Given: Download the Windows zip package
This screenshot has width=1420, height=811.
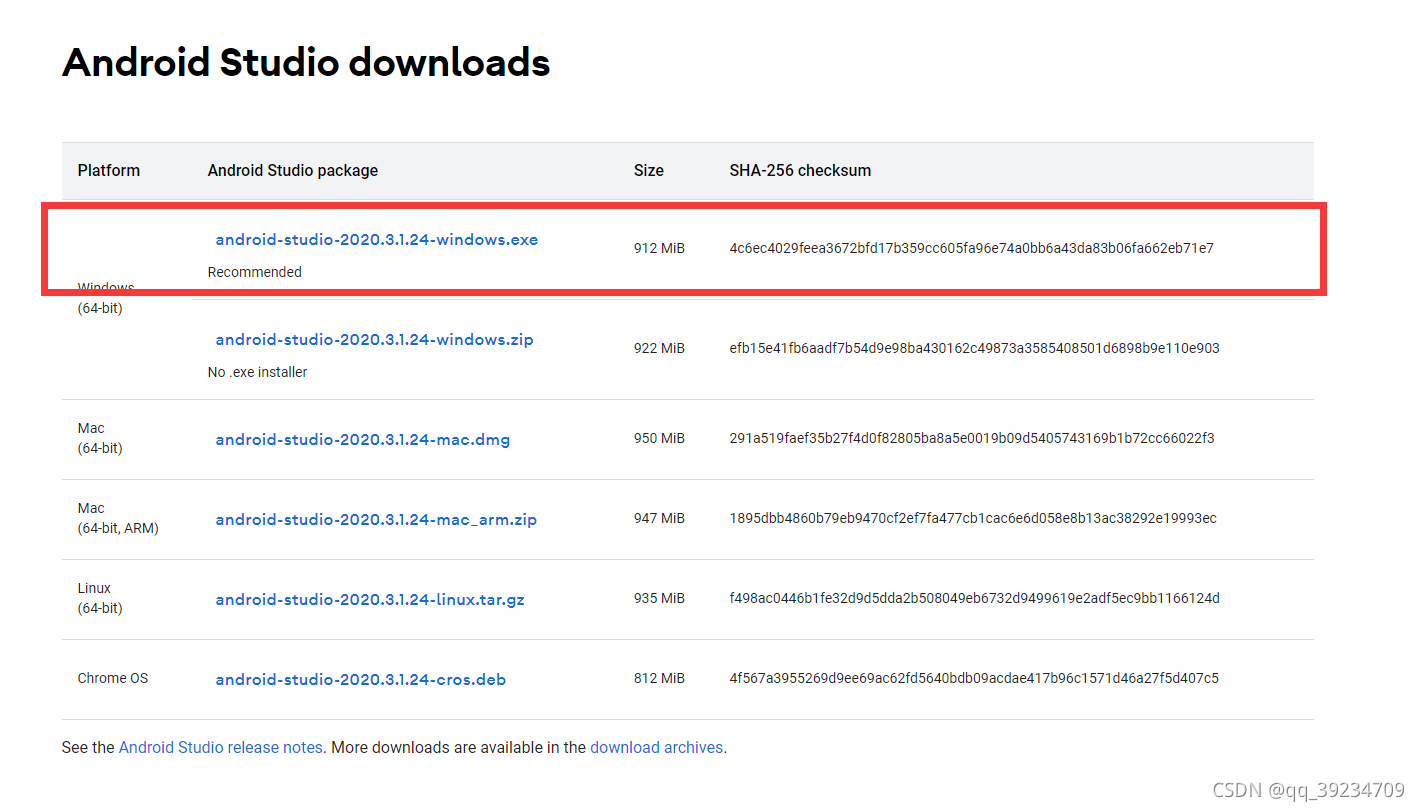Looking at the screenshot, I should (x=374, y=339).
